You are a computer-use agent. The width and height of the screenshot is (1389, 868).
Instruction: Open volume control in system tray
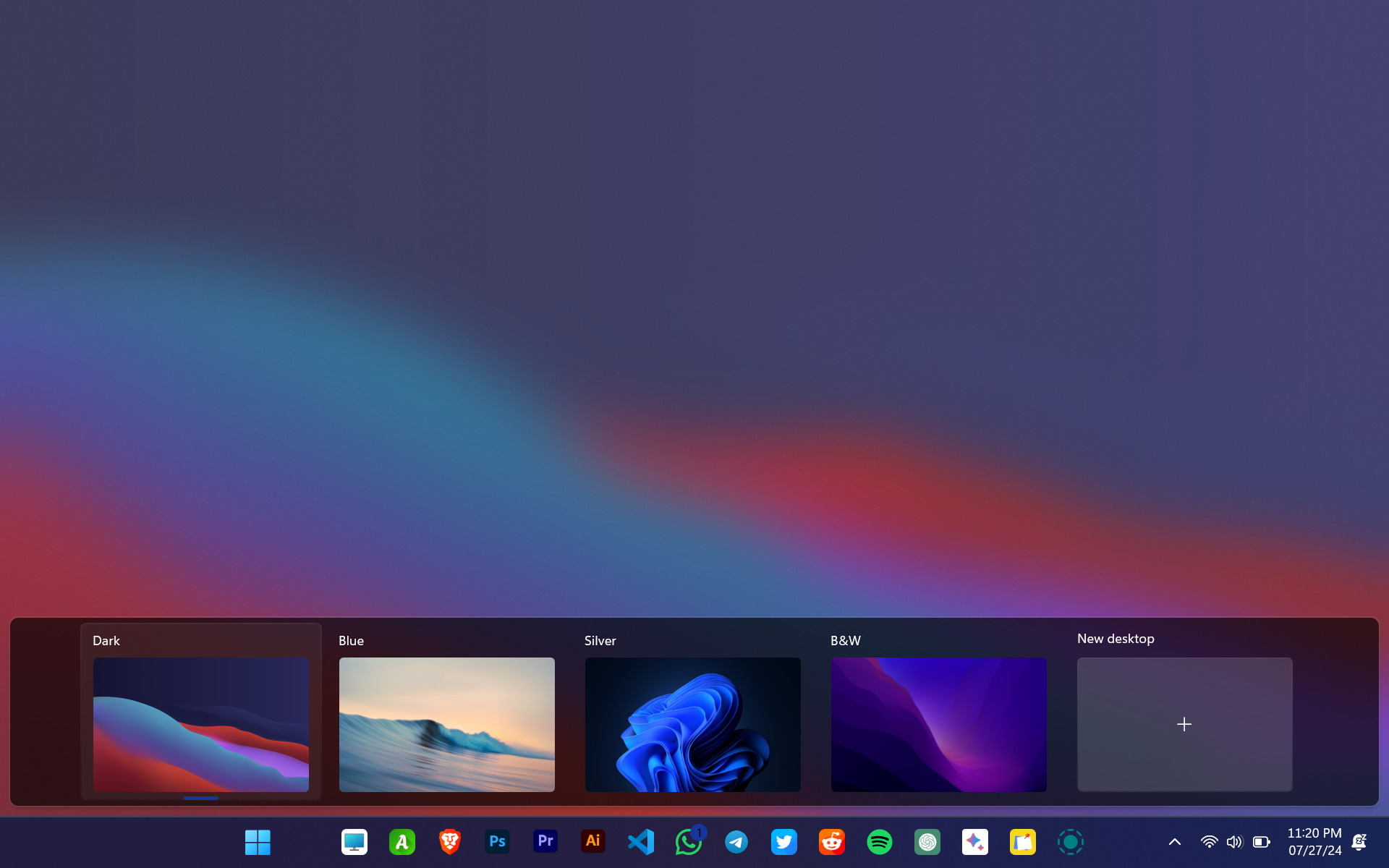pos(1234,842)
